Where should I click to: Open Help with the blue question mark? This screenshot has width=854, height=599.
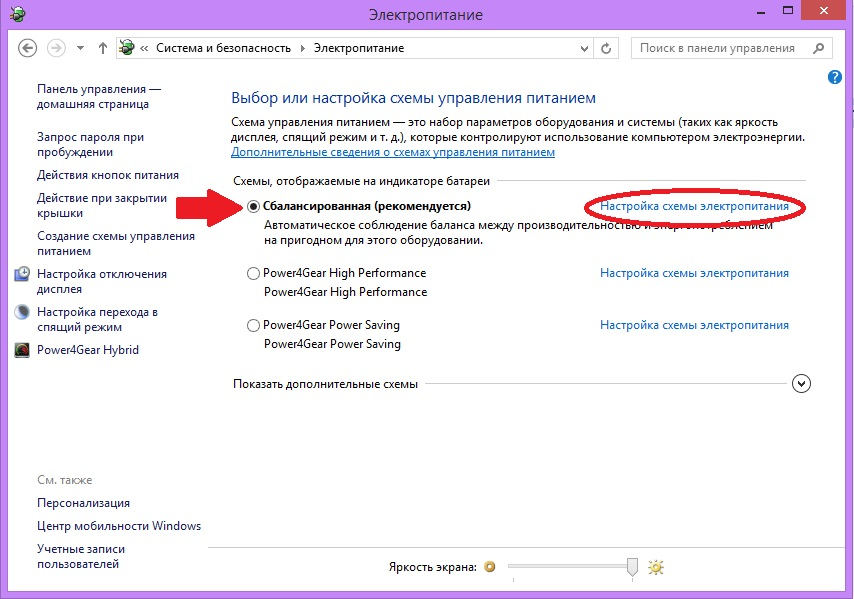pos(834,77)
